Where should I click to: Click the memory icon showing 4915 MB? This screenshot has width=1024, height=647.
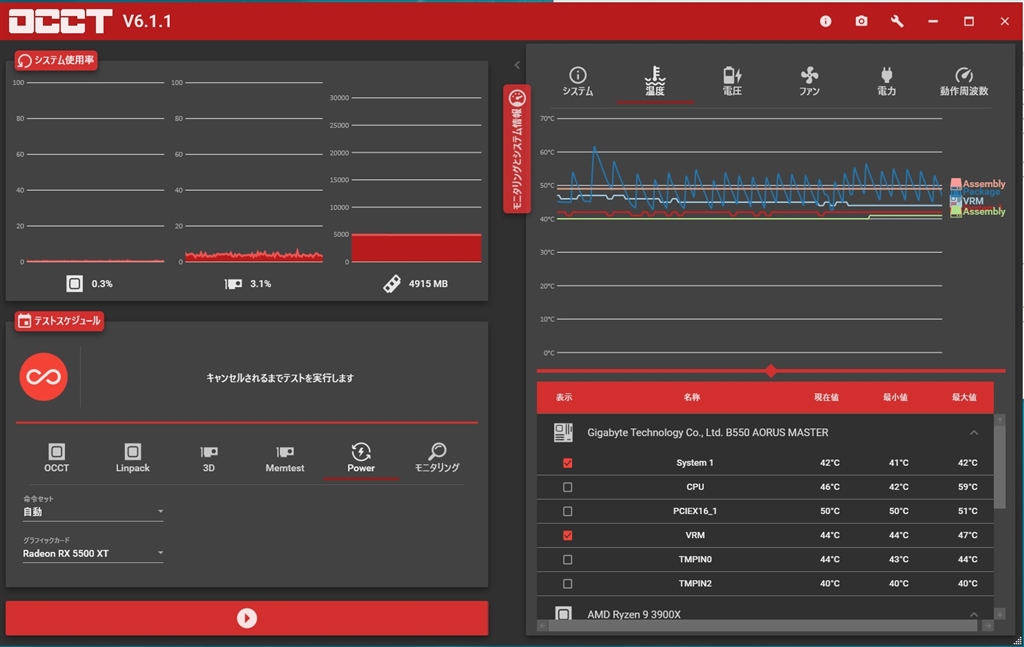point(392,283)
